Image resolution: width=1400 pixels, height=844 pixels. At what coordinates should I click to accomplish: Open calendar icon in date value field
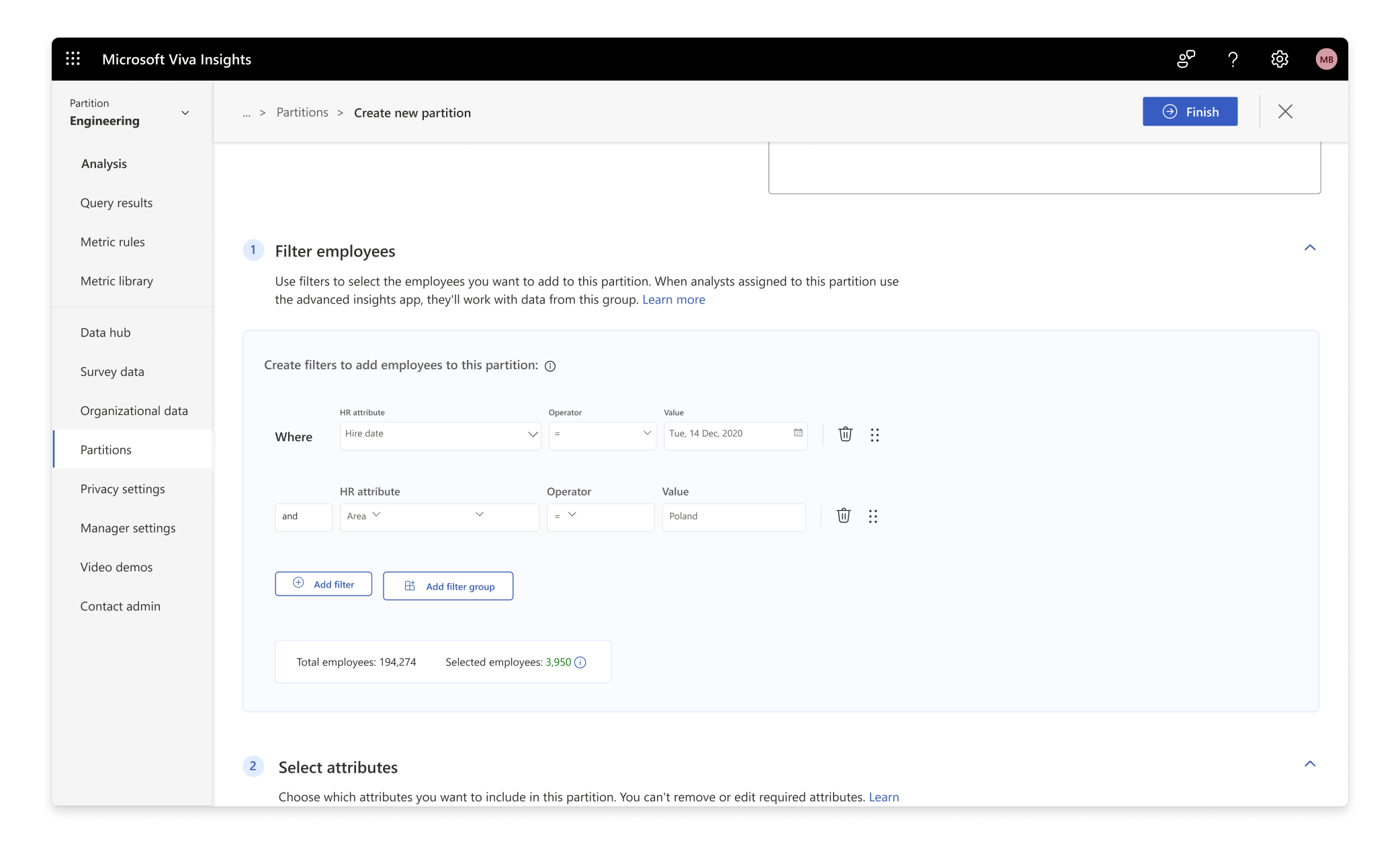click(798, 433)
